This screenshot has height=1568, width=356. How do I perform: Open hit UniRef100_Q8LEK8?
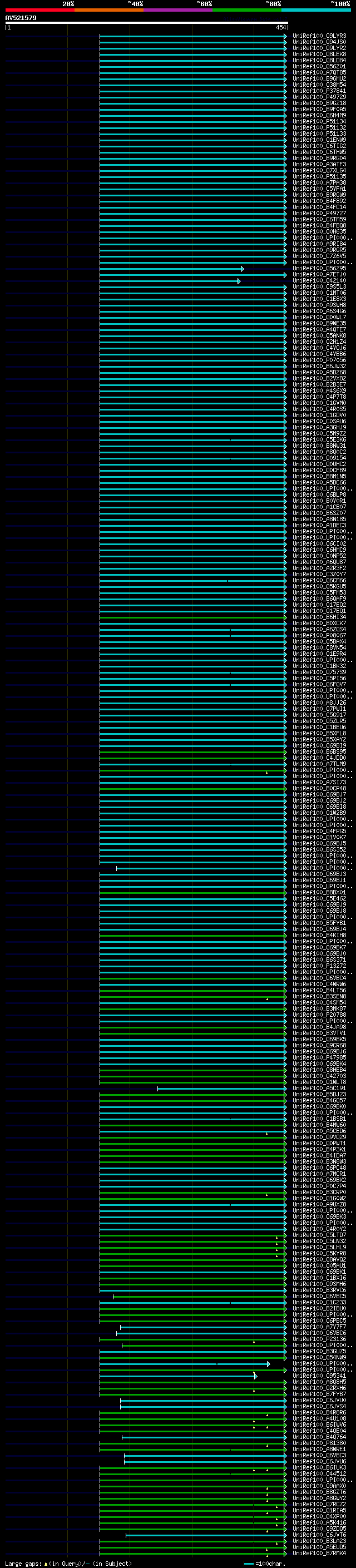(319, 54)
